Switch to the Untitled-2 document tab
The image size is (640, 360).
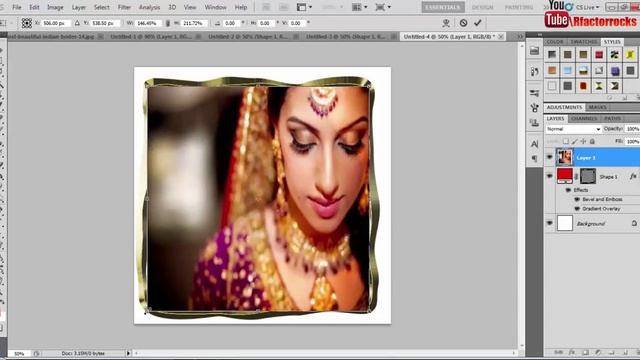point(248,37)
